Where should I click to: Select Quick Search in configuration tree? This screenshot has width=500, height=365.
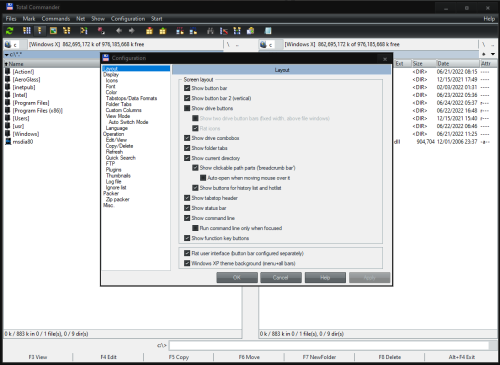[121, 158]
